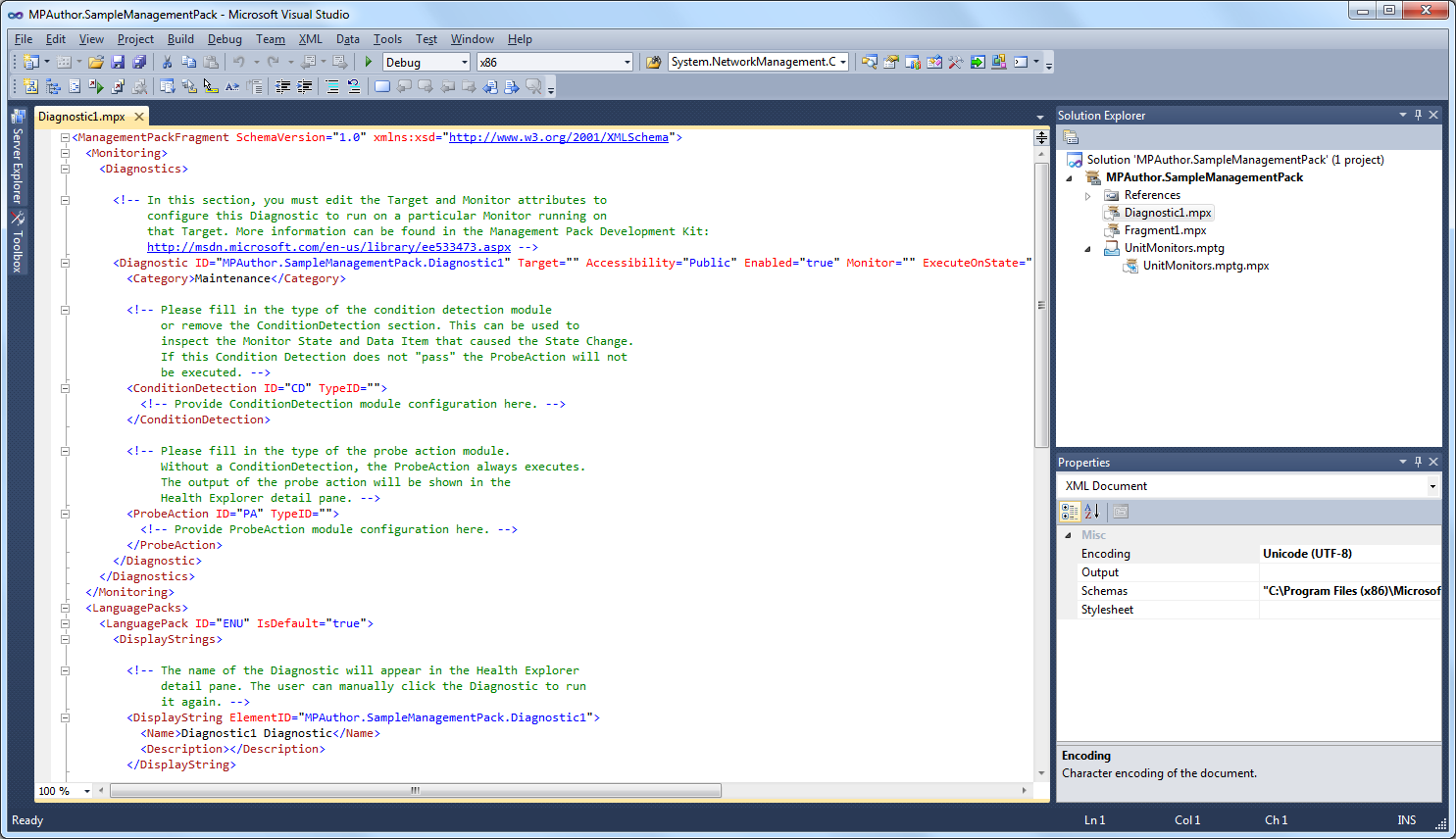The width and height of the screenshot is (1456, 839).
Task: Open the Project menu
Action: pyautogui.click(x=135, y=39)
